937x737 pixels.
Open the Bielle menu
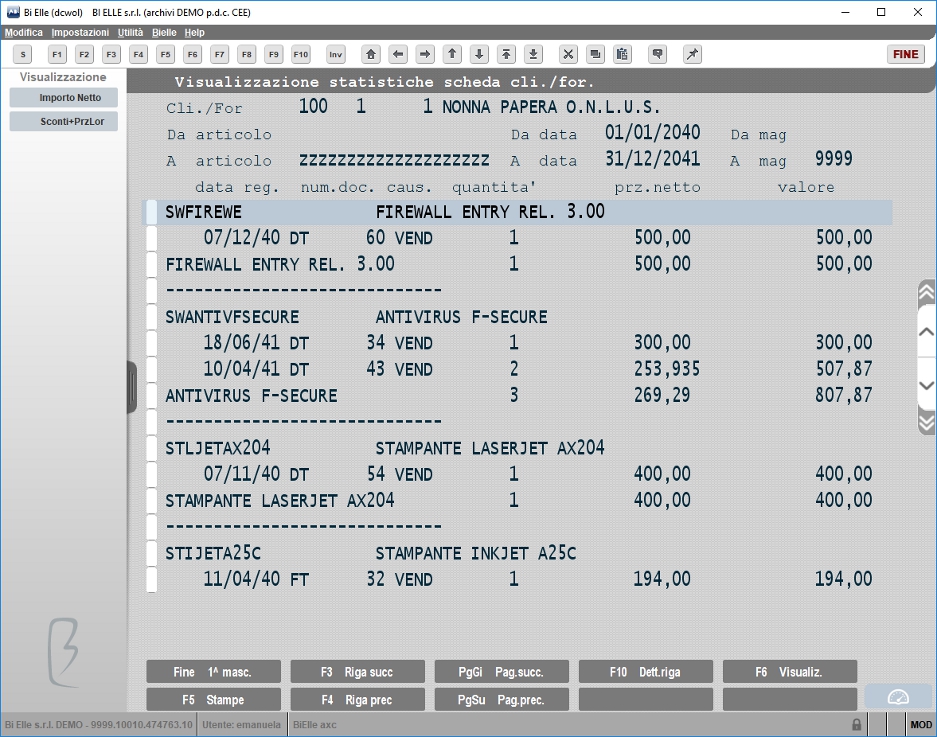point(164,32)
